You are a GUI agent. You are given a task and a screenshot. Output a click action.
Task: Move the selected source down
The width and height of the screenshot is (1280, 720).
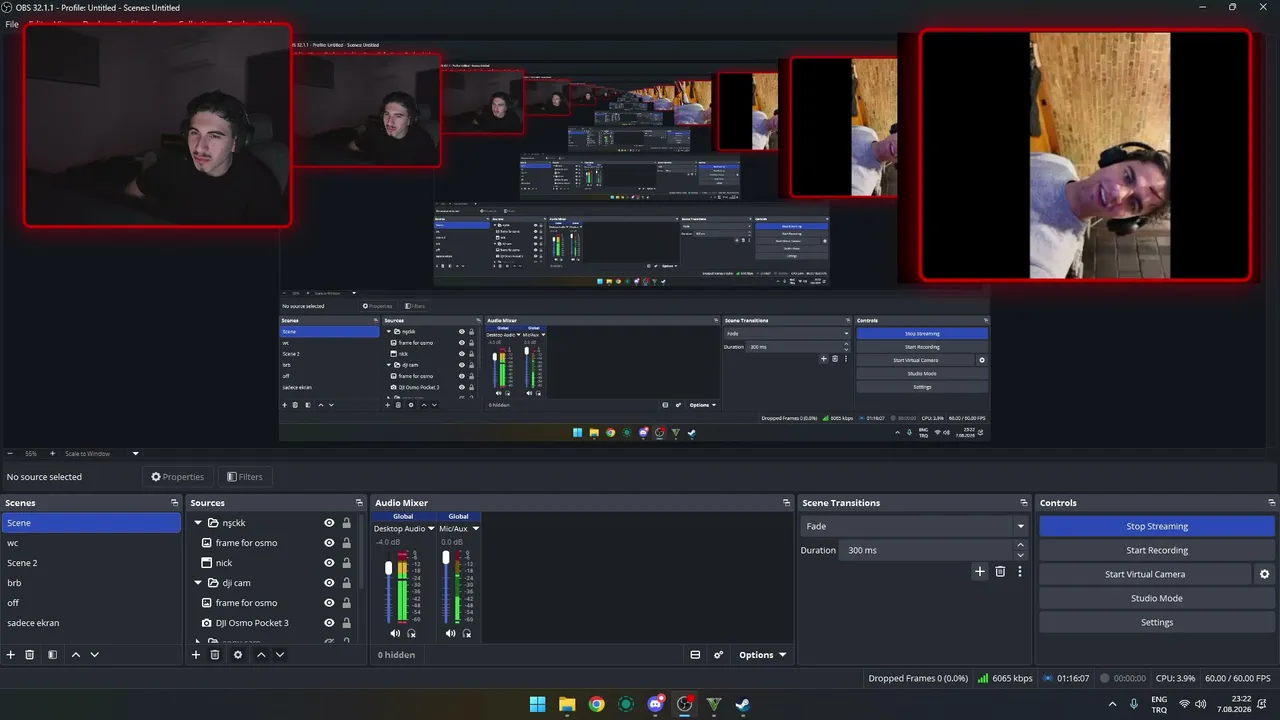(280, 655)
